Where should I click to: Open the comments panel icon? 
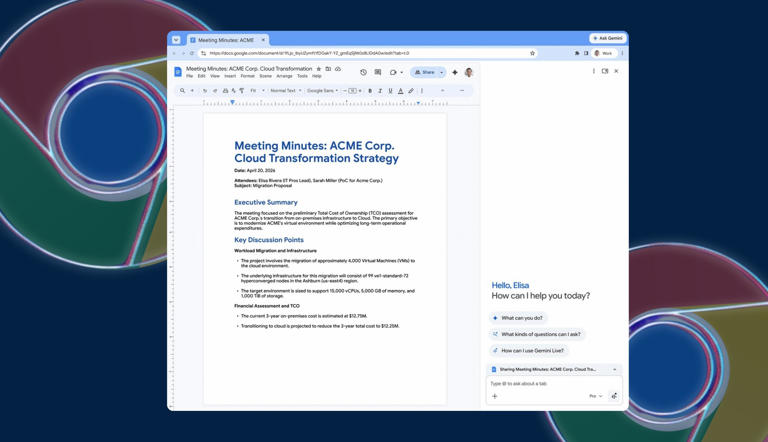click(x=378, y=72)
